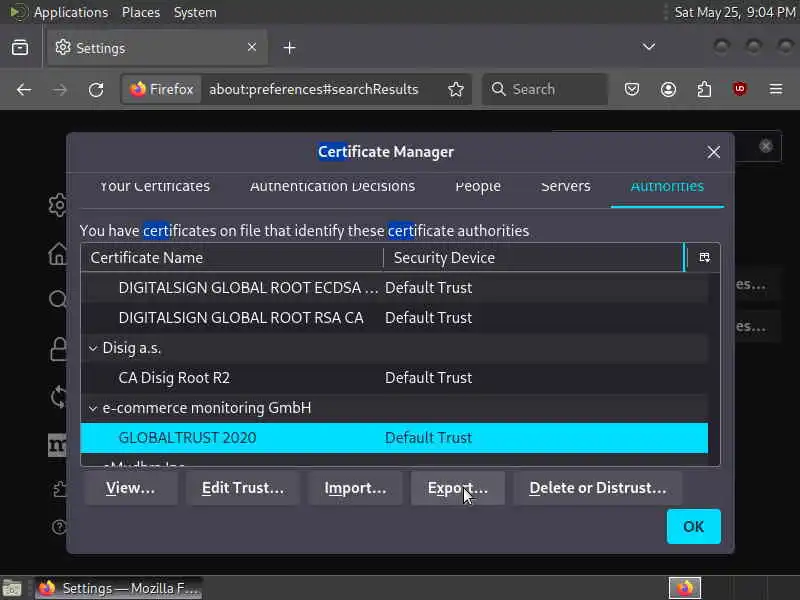This screenshot has height=600, width=800.
Task: Click the Edit Trust... button
Action: pos(243,488)
